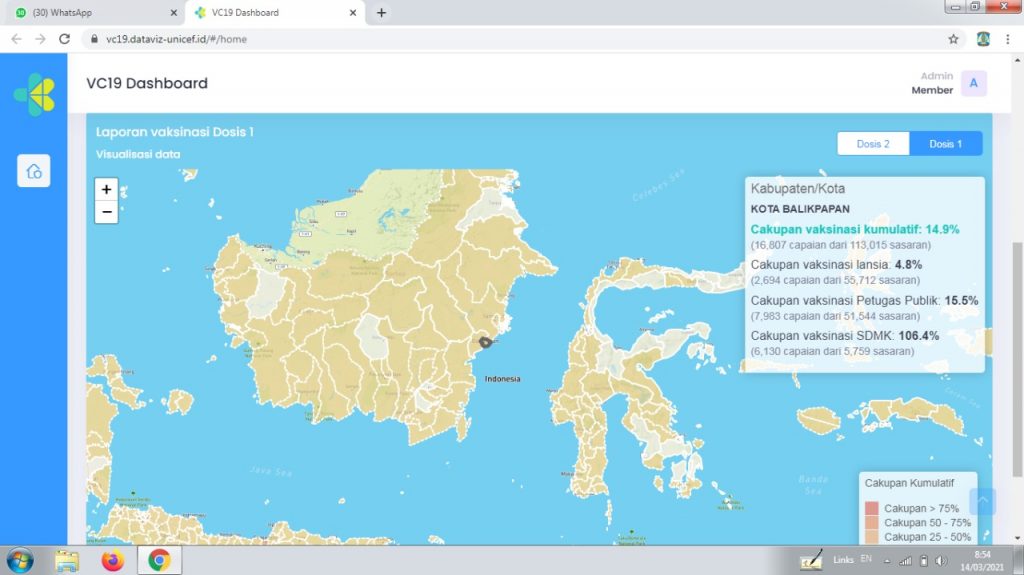Image resolution: width=1024 pixels, height=575 pixels.
Task: Bookmark this page with the star icon
Action: 953,39
